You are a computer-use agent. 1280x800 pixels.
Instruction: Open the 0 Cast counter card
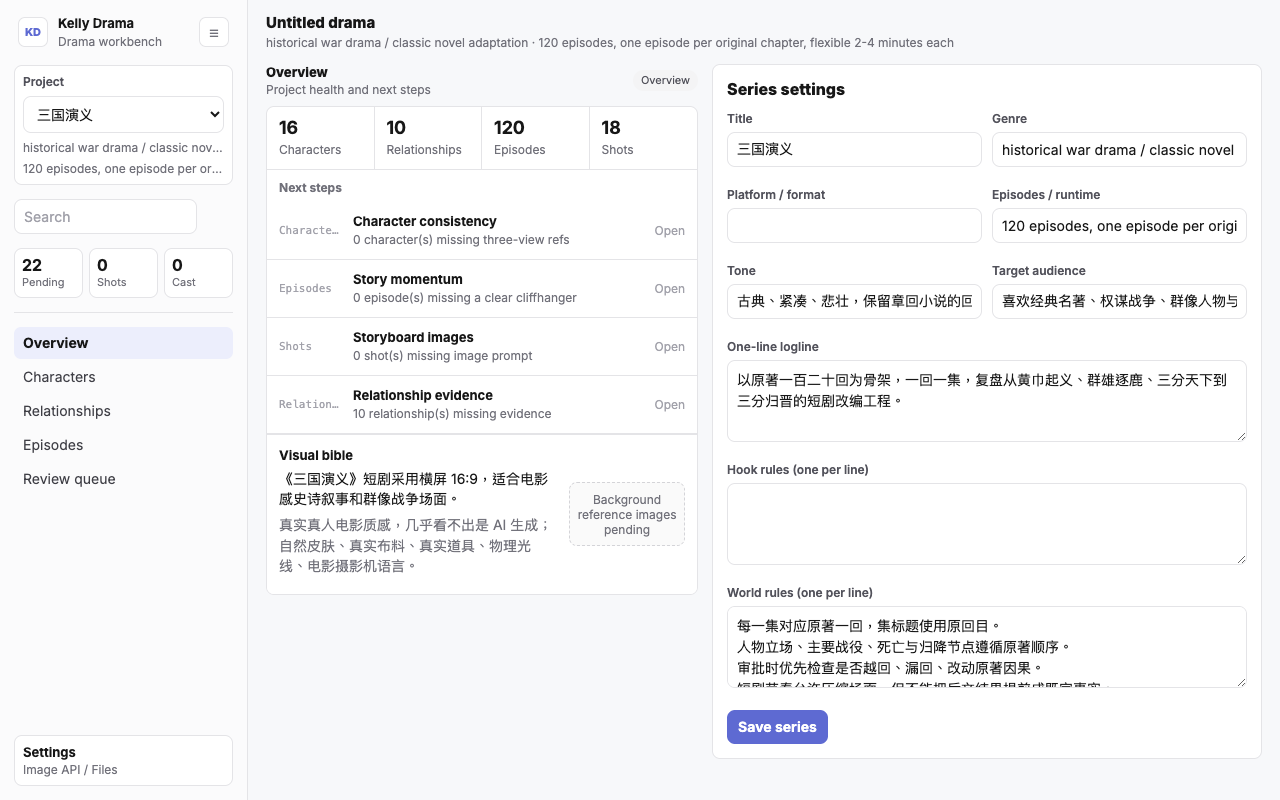coord(198,273)
